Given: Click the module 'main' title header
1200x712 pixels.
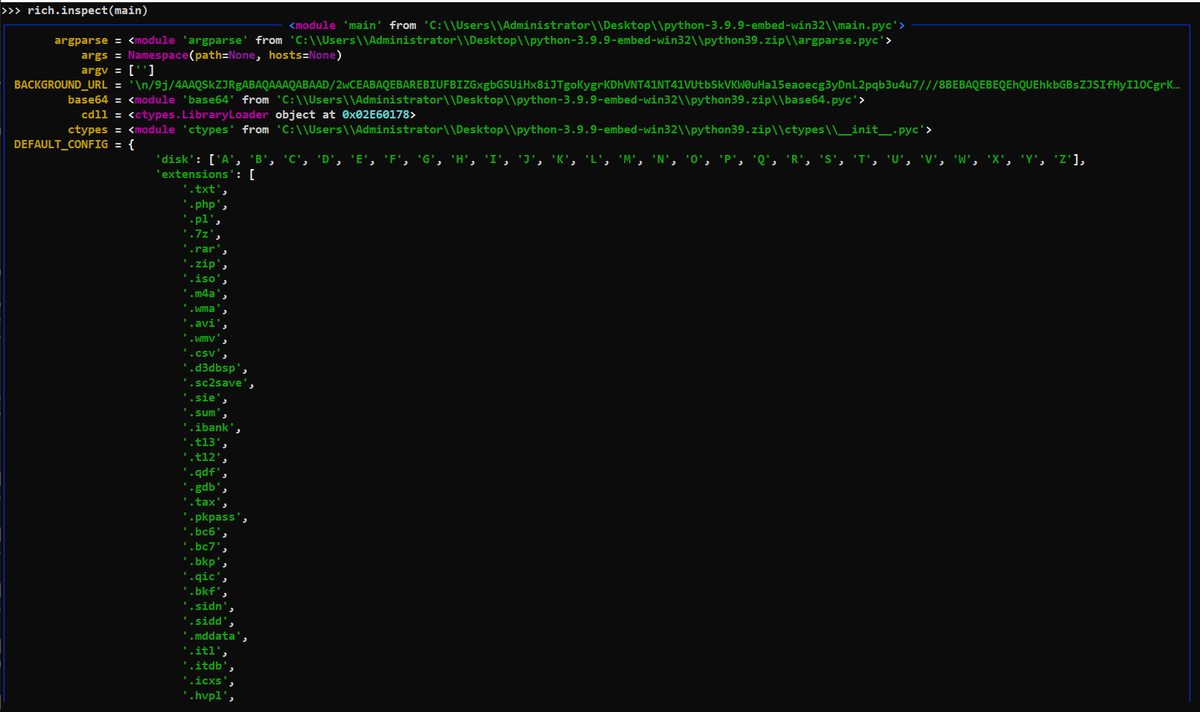Looking at the screenshot, I should tap(597, 24).
